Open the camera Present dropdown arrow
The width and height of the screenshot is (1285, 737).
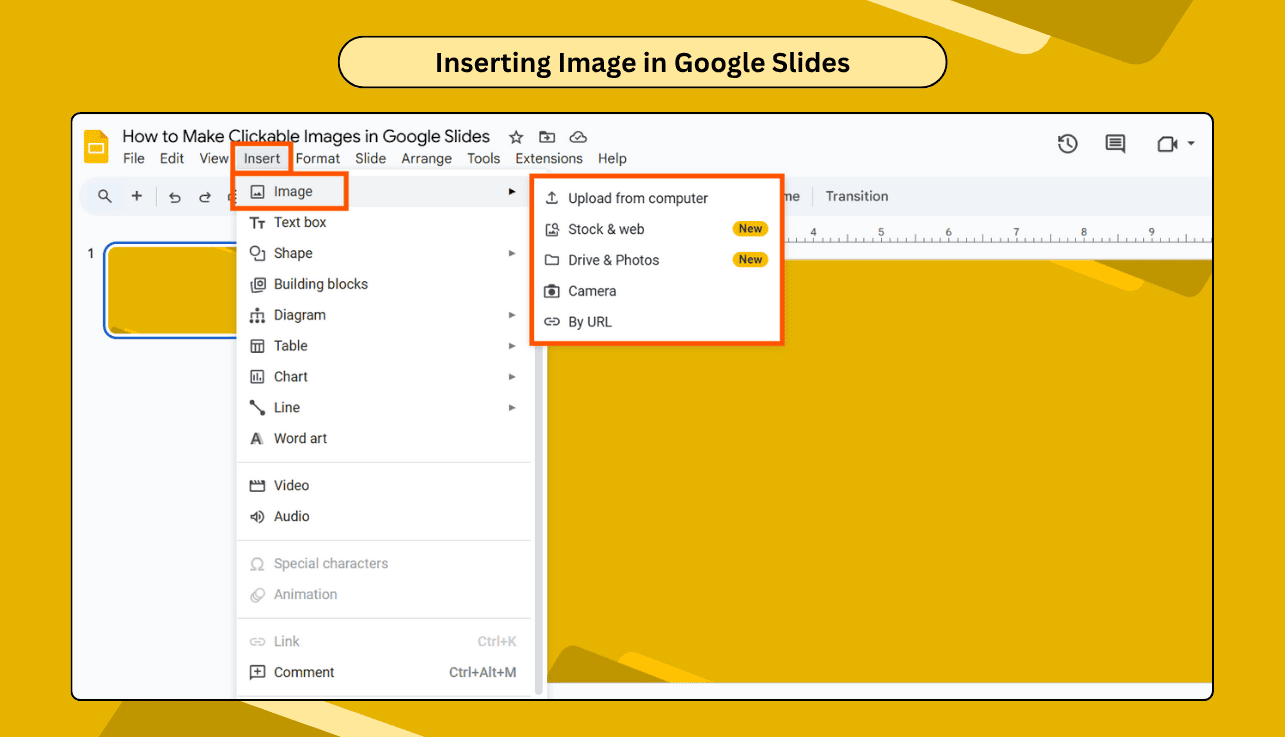point(1190,144)
